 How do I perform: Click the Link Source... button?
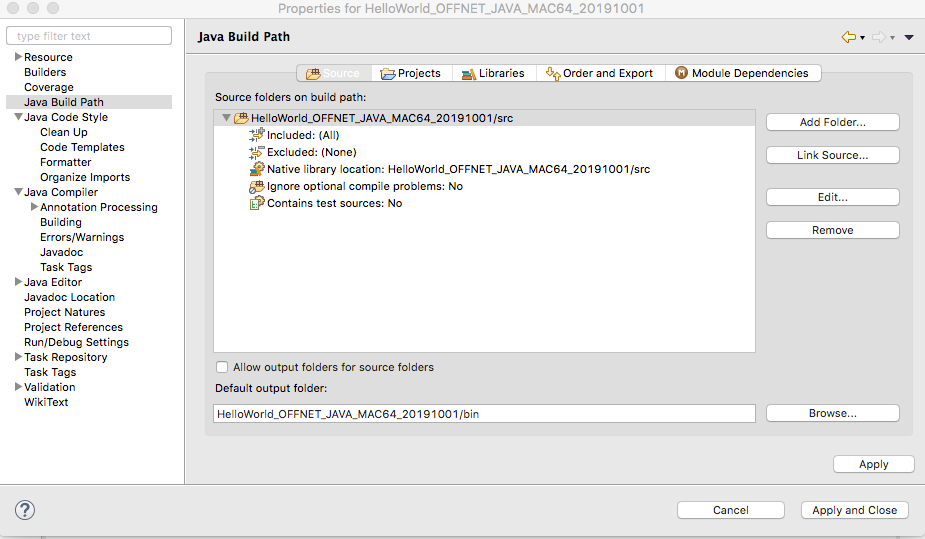point(832,155)
